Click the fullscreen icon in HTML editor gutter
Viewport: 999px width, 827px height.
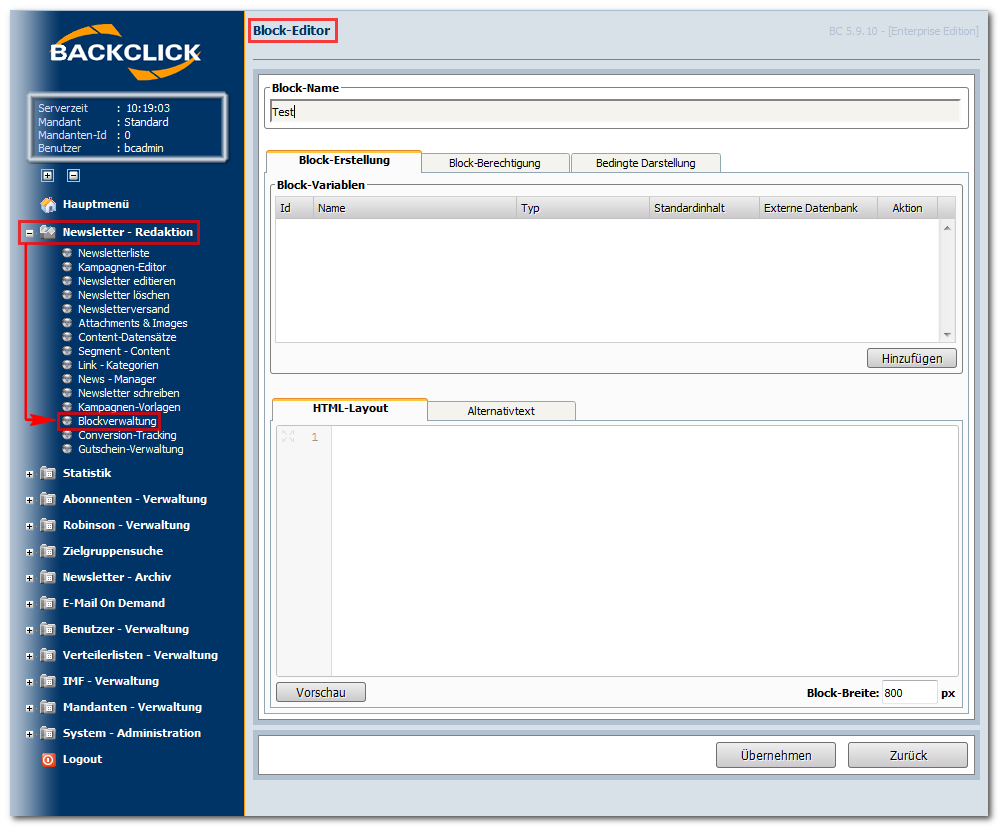[288, 436]
